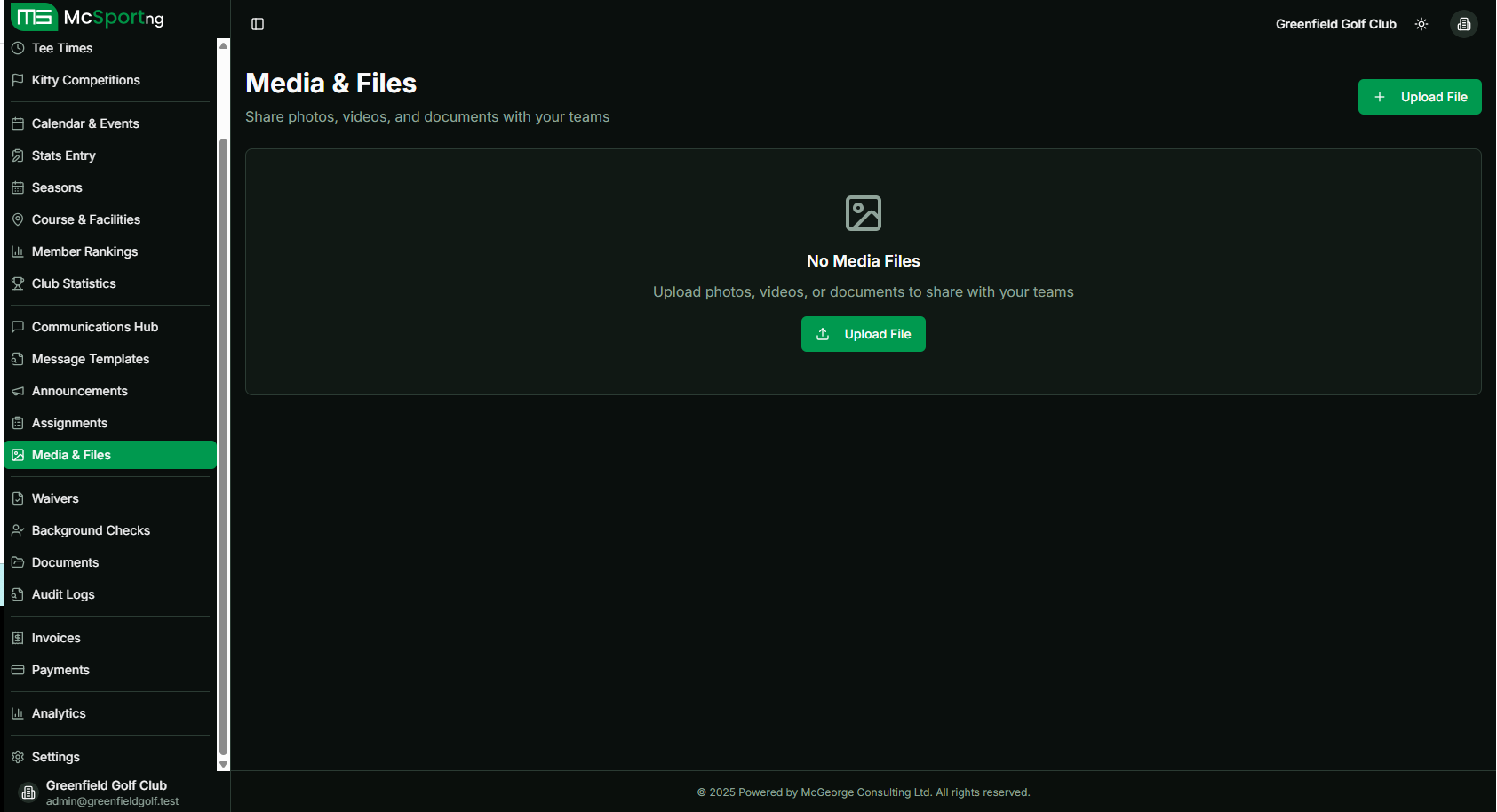This screenshot has height=812, width=1497.
Task: Click the green Upload File button
Action: tap(1419, 97)
